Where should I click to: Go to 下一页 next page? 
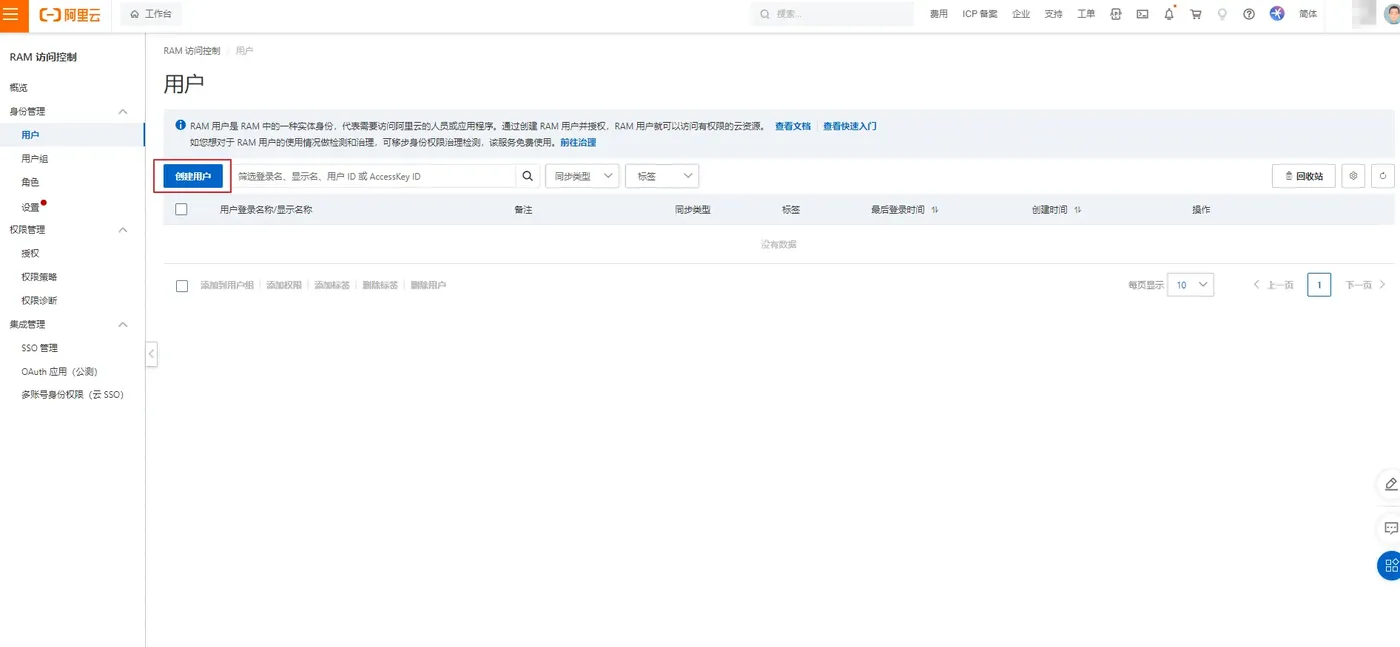pos(1364,285)
